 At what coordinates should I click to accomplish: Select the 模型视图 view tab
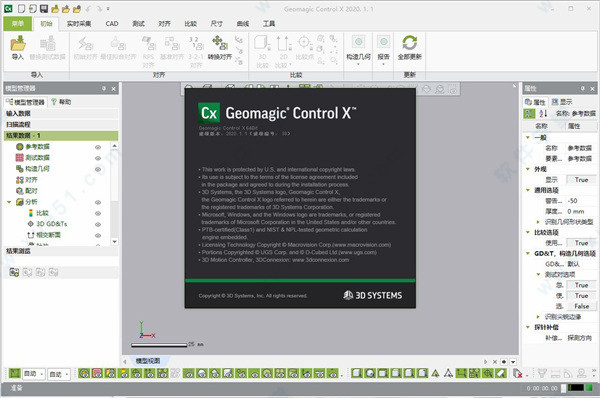(148, 361)
